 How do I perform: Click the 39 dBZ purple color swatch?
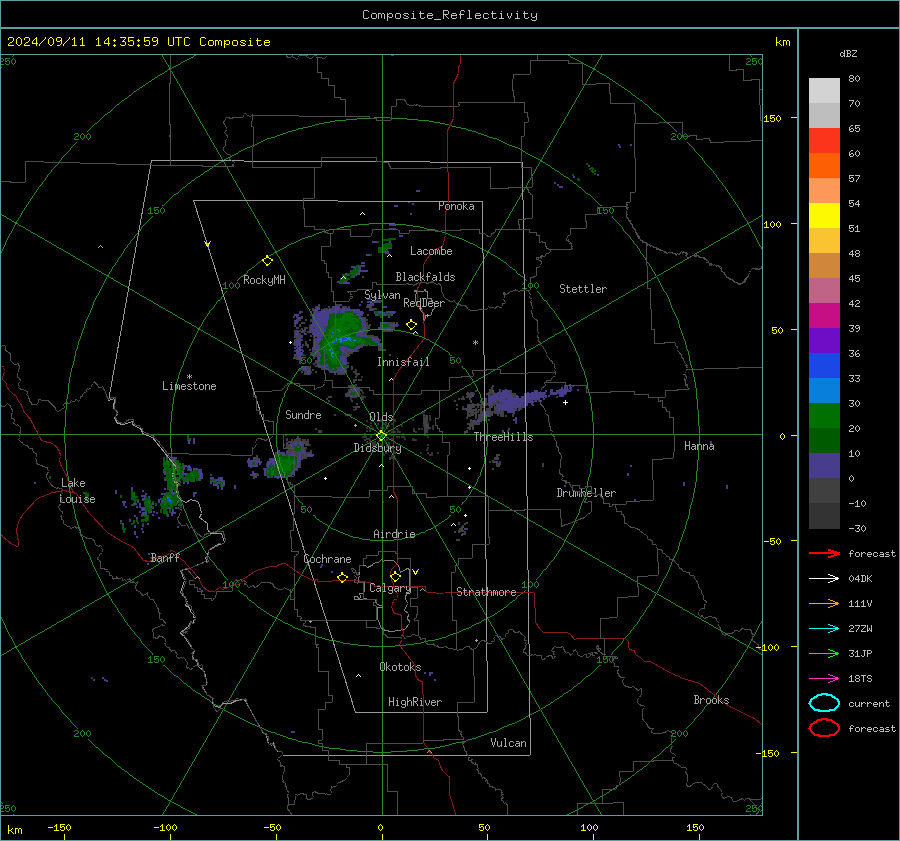pyautogui.click(x=824, y=340)
